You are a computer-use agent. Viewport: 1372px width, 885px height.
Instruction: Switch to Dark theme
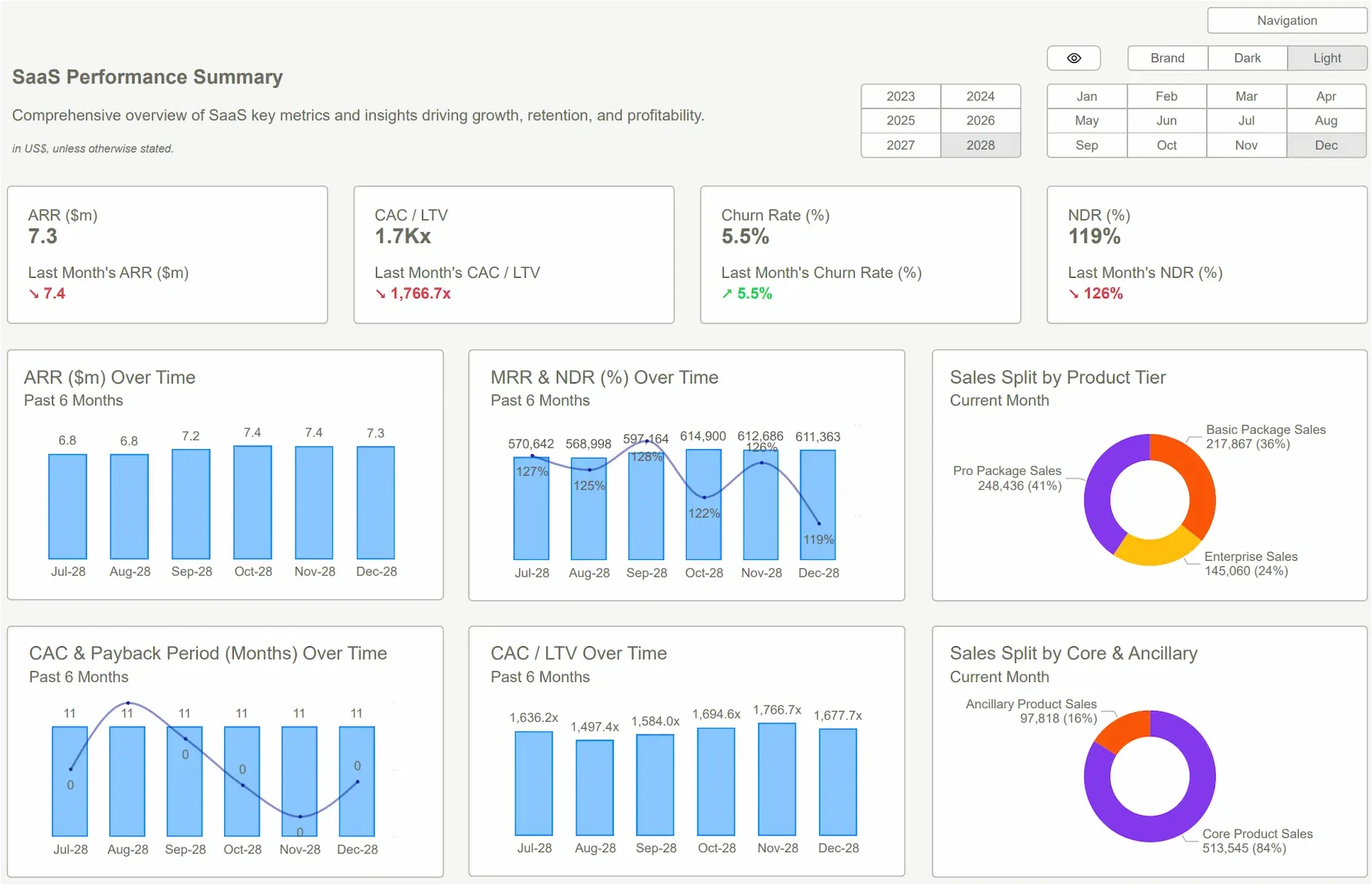[x=1247, y=58]
